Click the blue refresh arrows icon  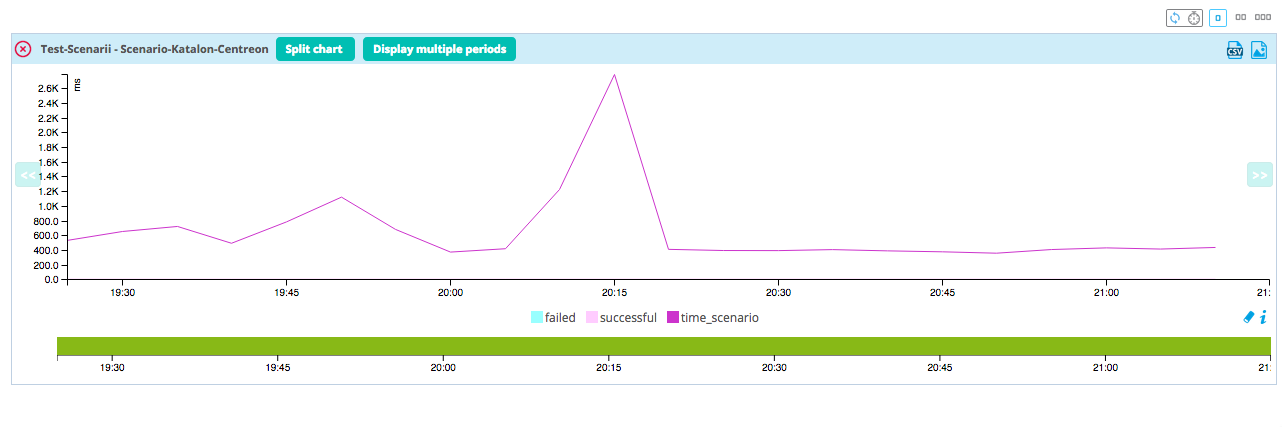(1175, 18)
